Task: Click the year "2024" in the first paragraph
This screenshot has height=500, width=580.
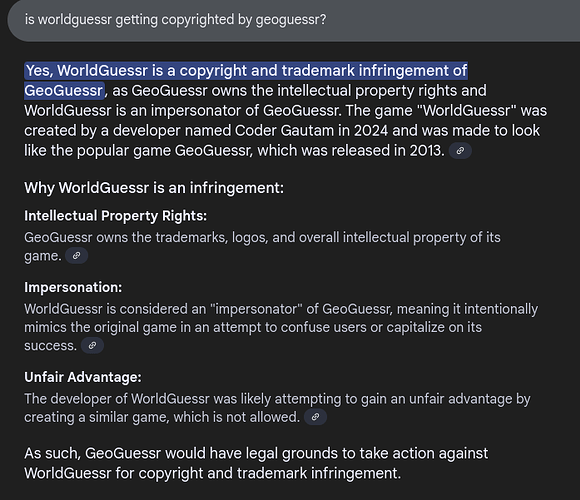Action: (x=371, y=131)
